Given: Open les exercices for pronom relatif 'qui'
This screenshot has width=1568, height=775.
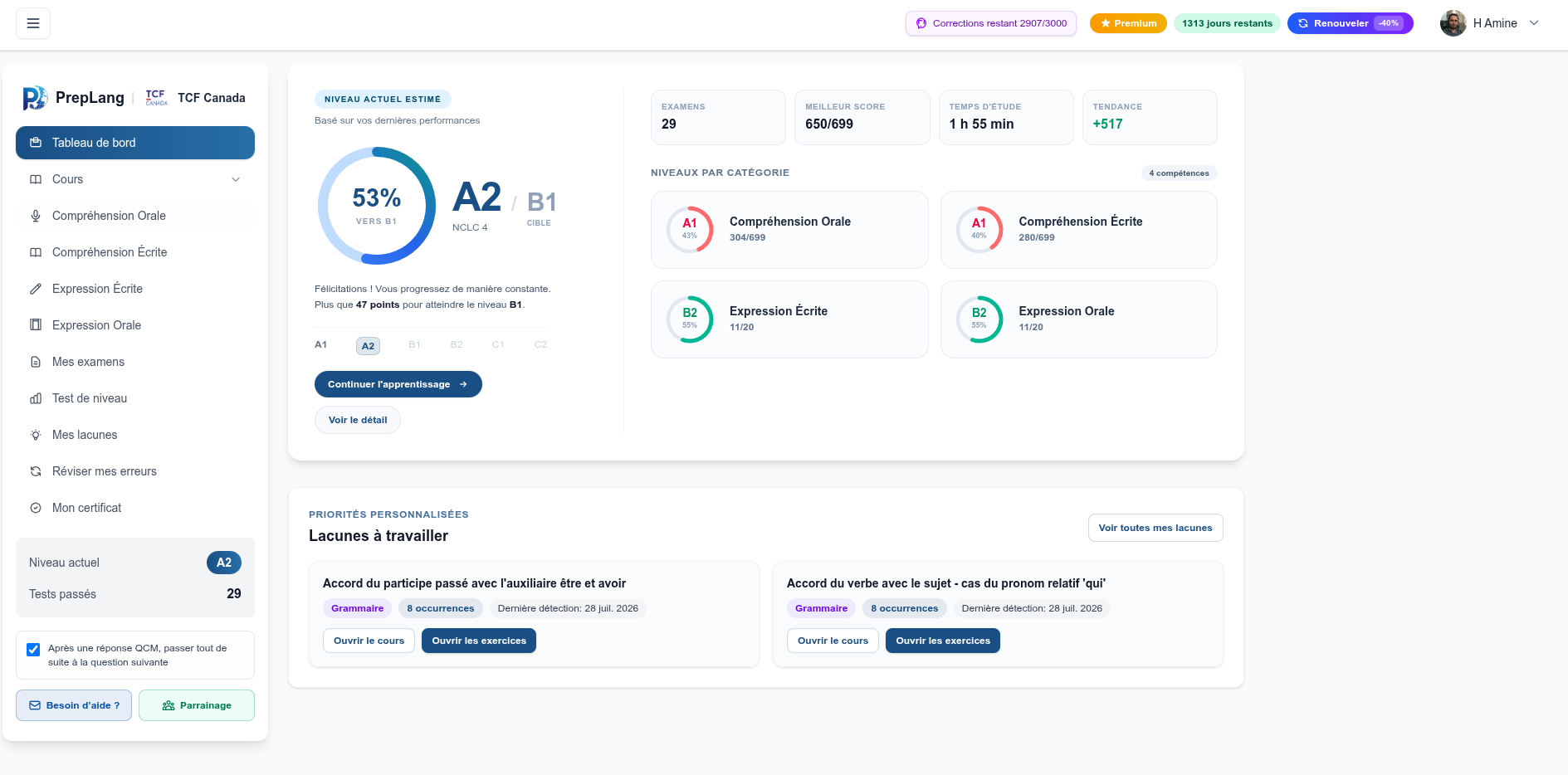Looking at the screenshot, I should 943,641.
